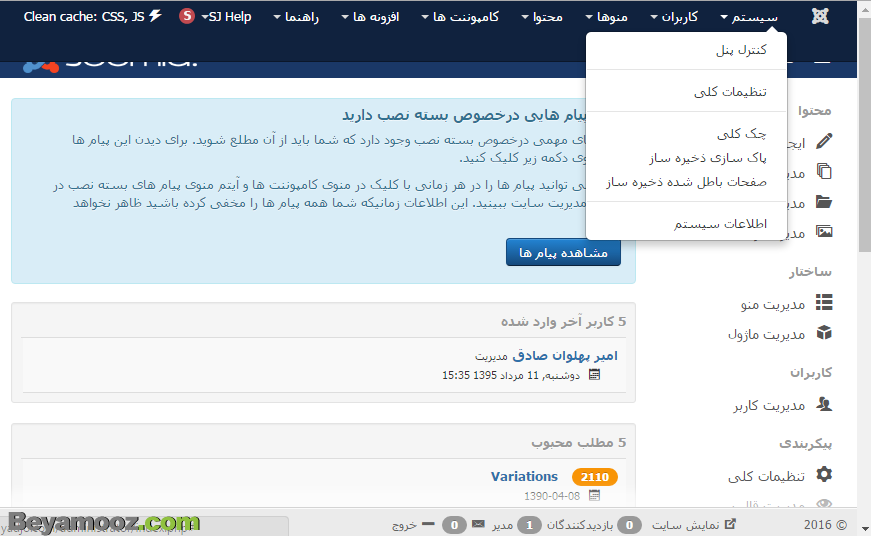Click تنظیمات کلی in sidebar under پیکربندی
This screenshot has width=871, height=536.
767,476
